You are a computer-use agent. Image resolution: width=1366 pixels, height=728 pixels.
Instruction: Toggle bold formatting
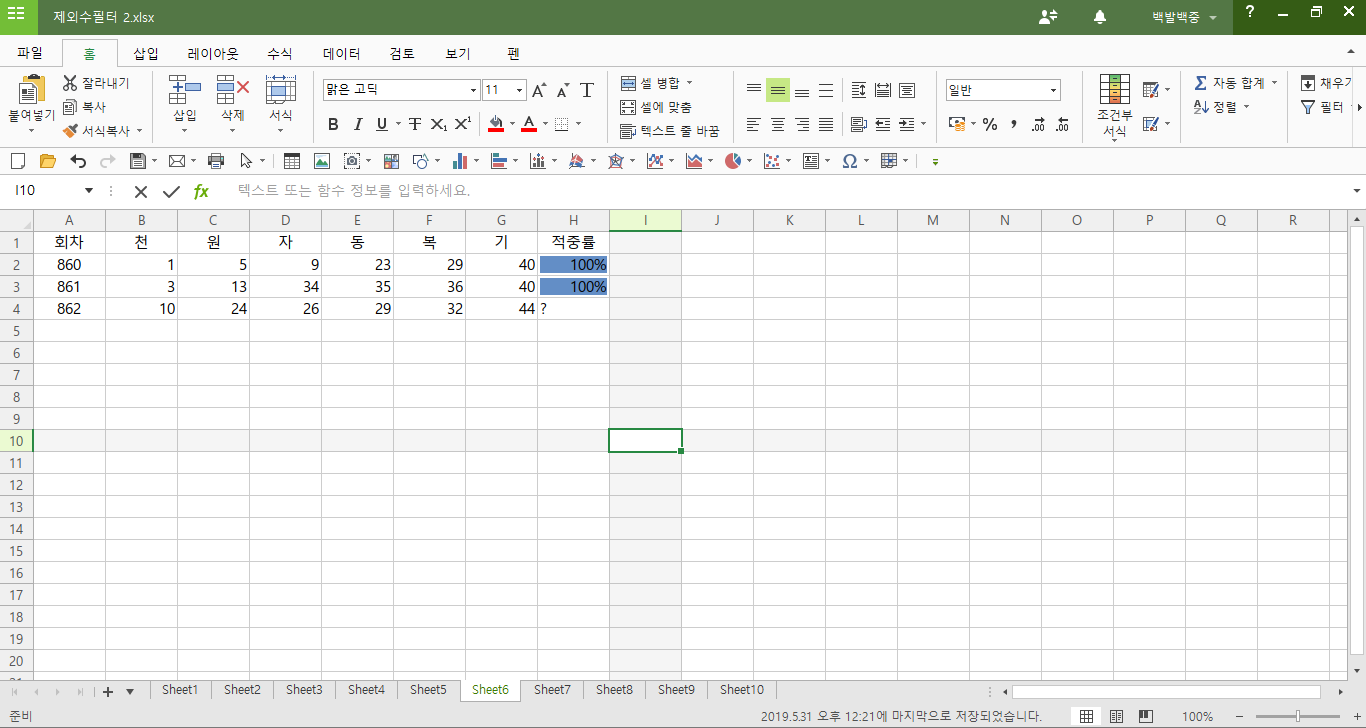tap(333, 124)
